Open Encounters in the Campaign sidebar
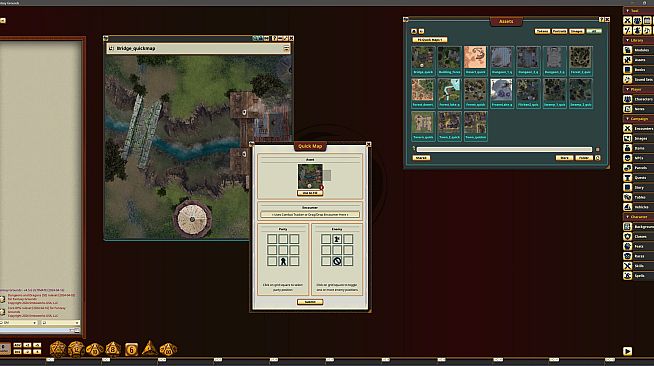This screenshot has width=654, height=366. (x=638, y=129)
